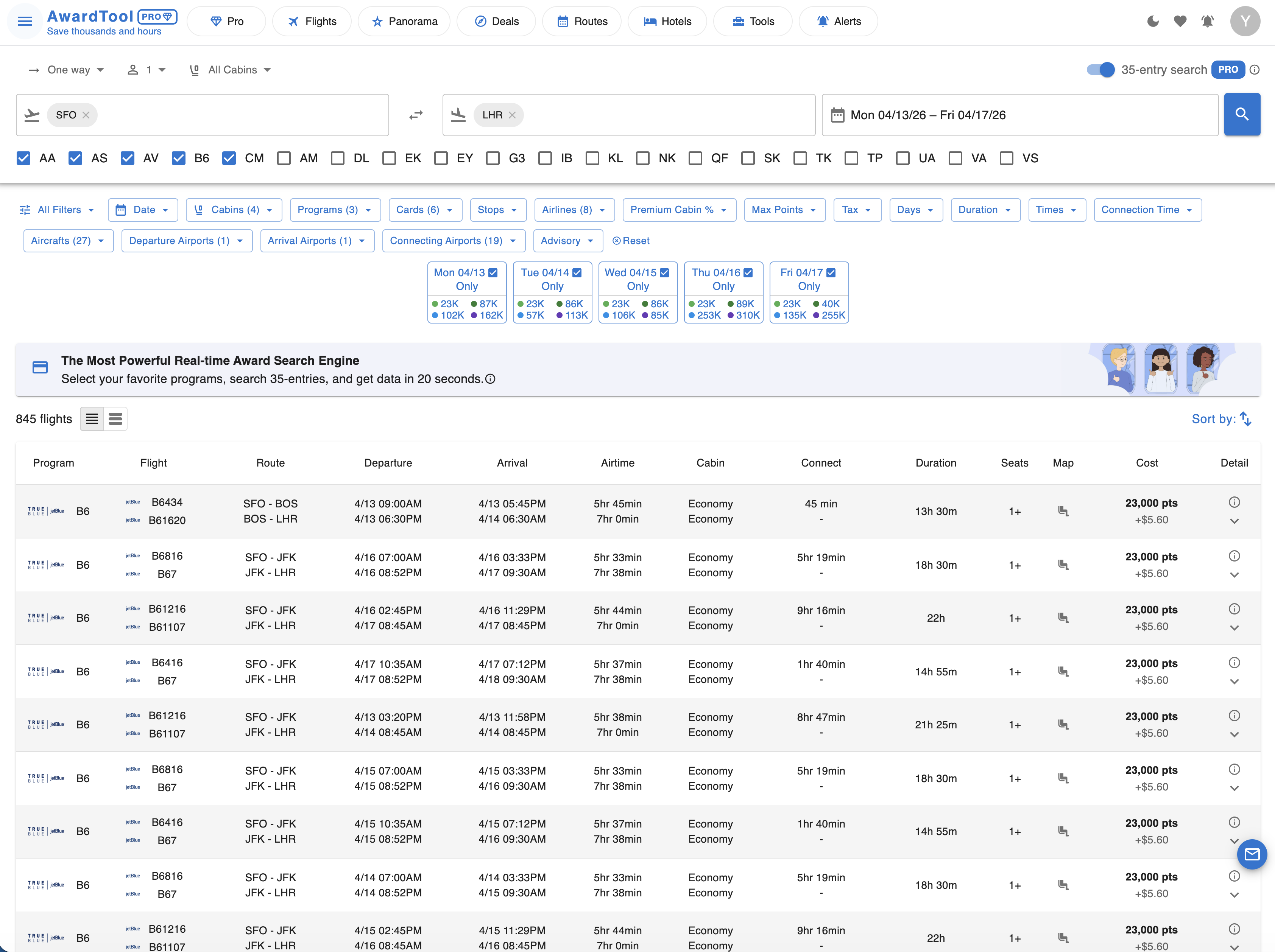Click the blue search magnifier button

1242,115
